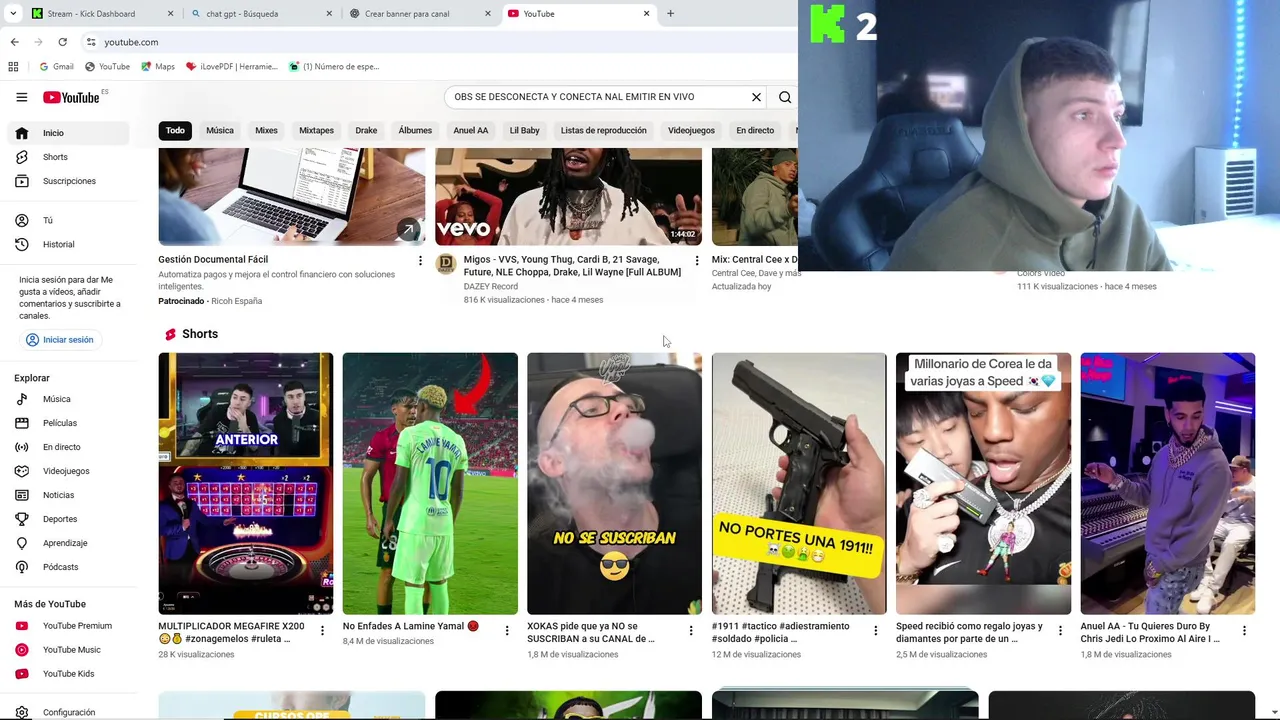Select the Listas de reproducción chip

[604, 131]
